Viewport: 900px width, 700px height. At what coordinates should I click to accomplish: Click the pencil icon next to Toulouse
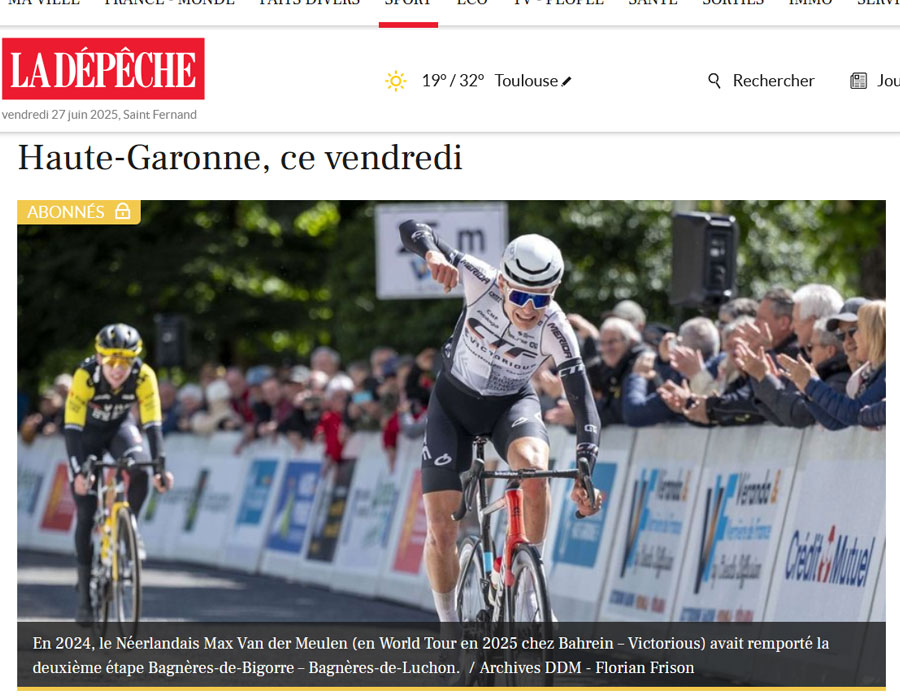click(567, 81)
